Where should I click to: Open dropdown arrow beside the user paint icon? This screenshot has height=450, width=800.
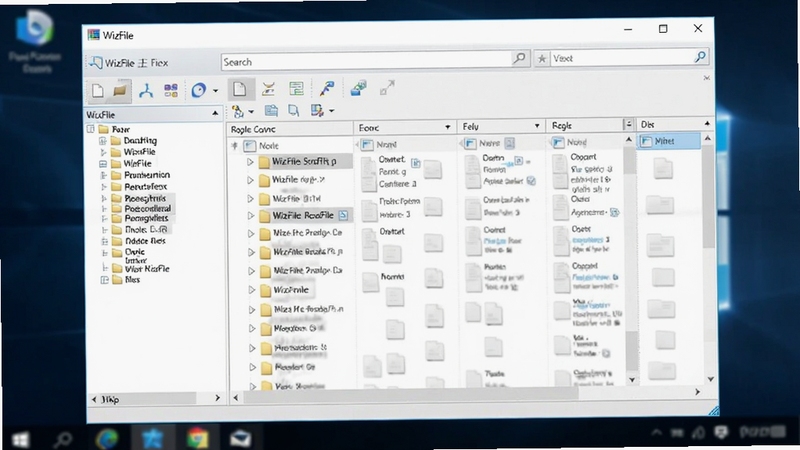click(251, 112)
